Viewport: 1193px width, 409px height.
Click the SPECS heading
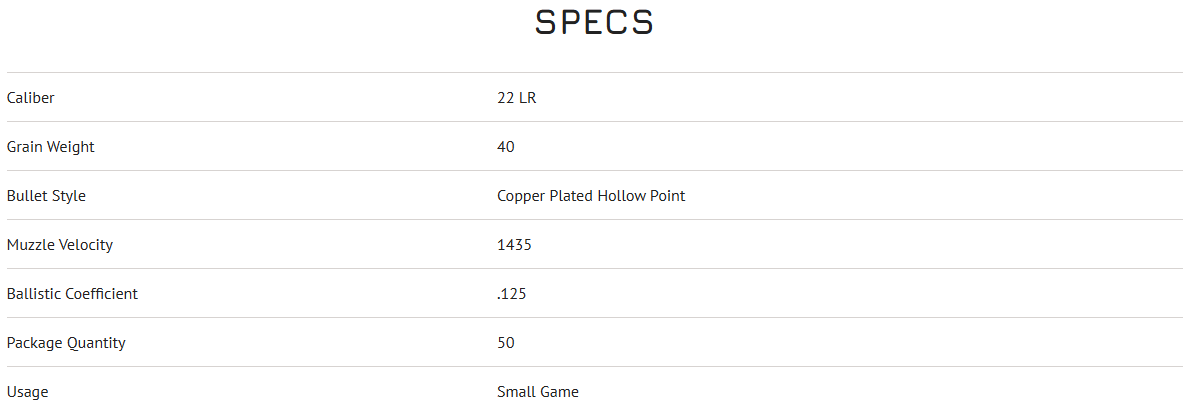pyautogui.click(x=594, y=22)
